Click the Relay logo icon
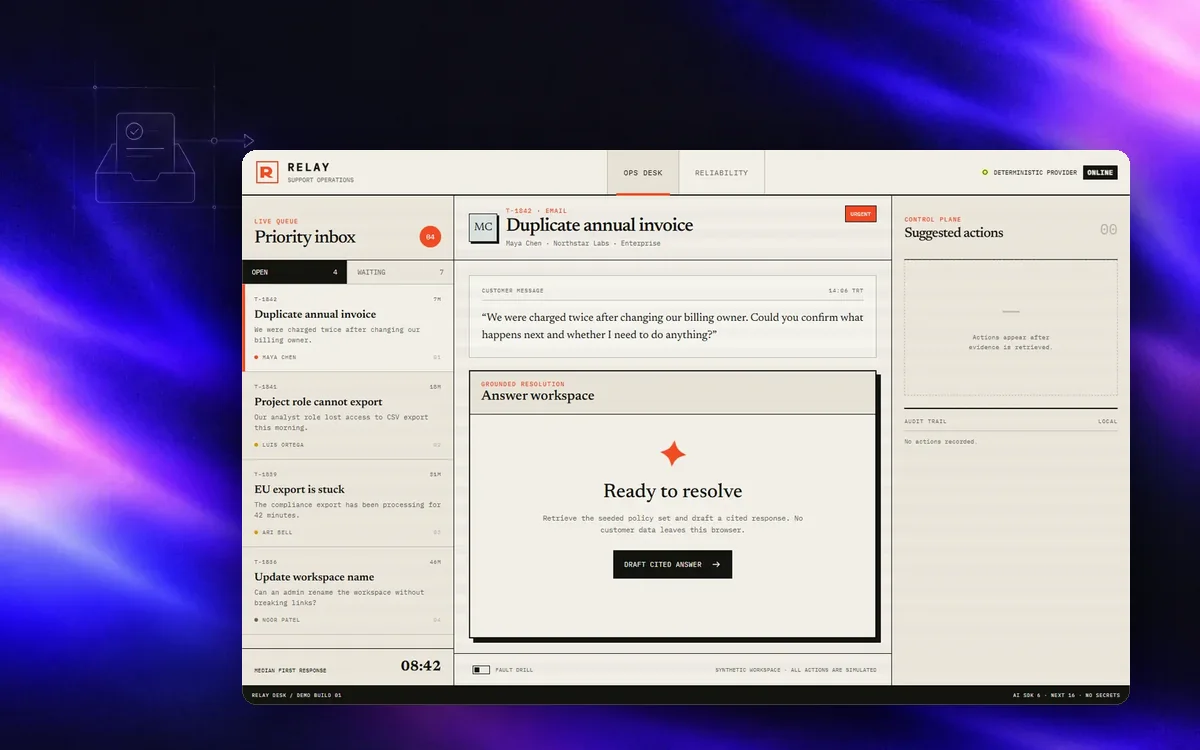Viewport: 1200px width, 750px height. point(266,173)
